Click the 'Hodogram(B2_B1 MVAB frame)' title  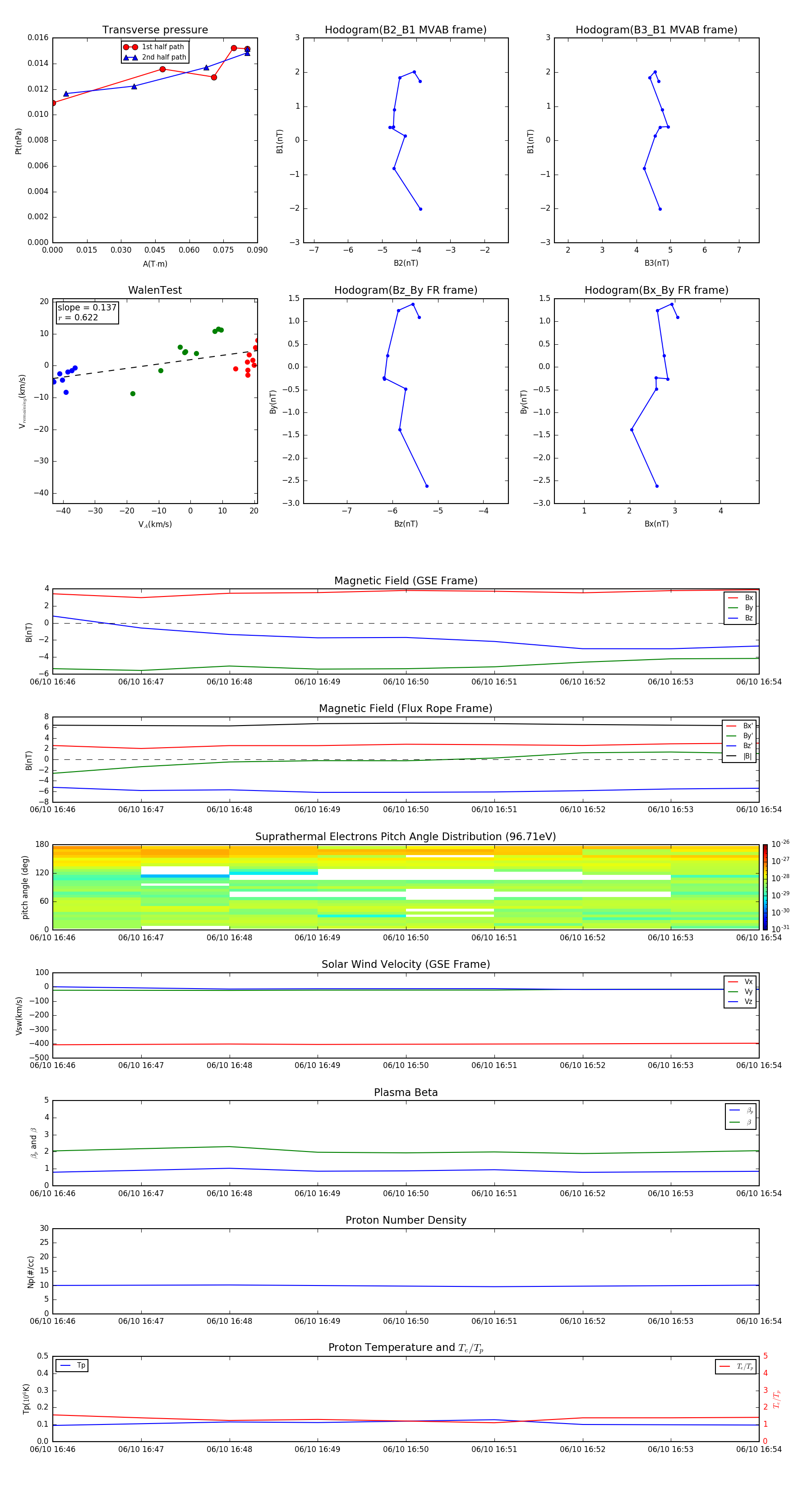point(406,30)
